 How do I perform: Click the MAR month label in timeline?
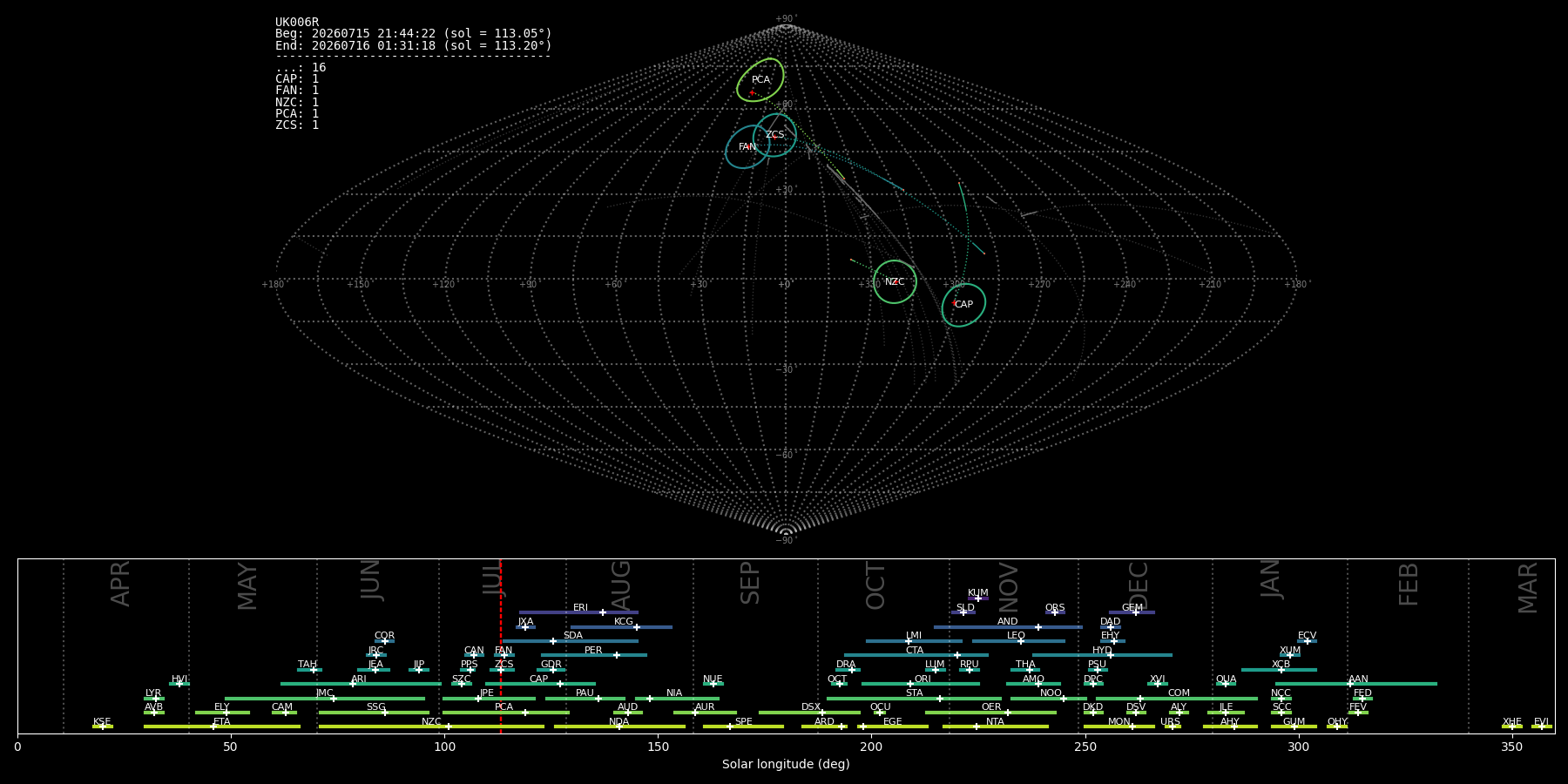point(1528,588)
